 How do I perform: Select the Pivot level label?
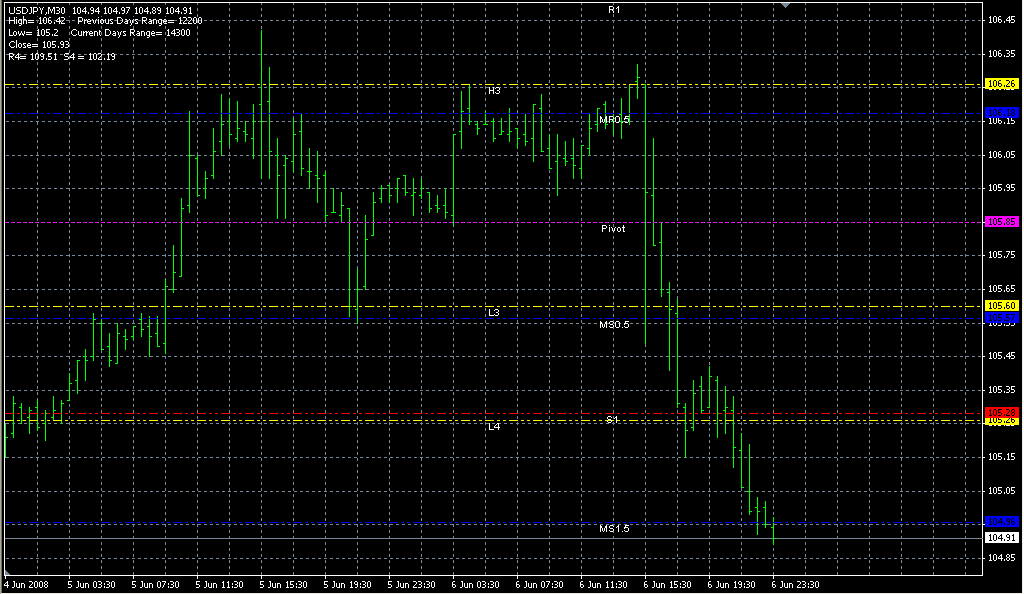[613, 229]
